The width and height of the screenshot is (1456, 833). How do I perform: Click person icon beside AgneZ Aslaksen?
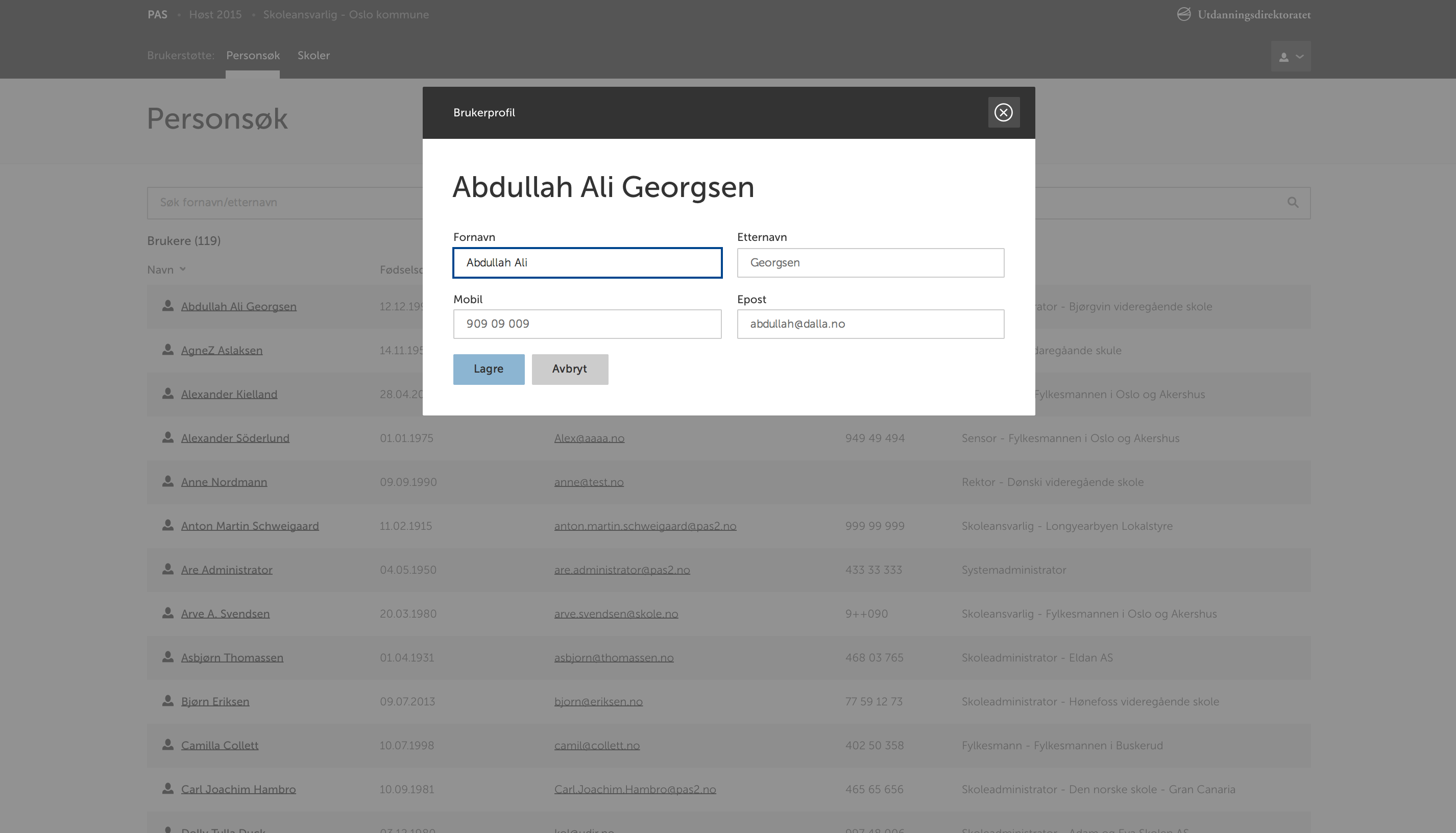[x=167, y=350]
